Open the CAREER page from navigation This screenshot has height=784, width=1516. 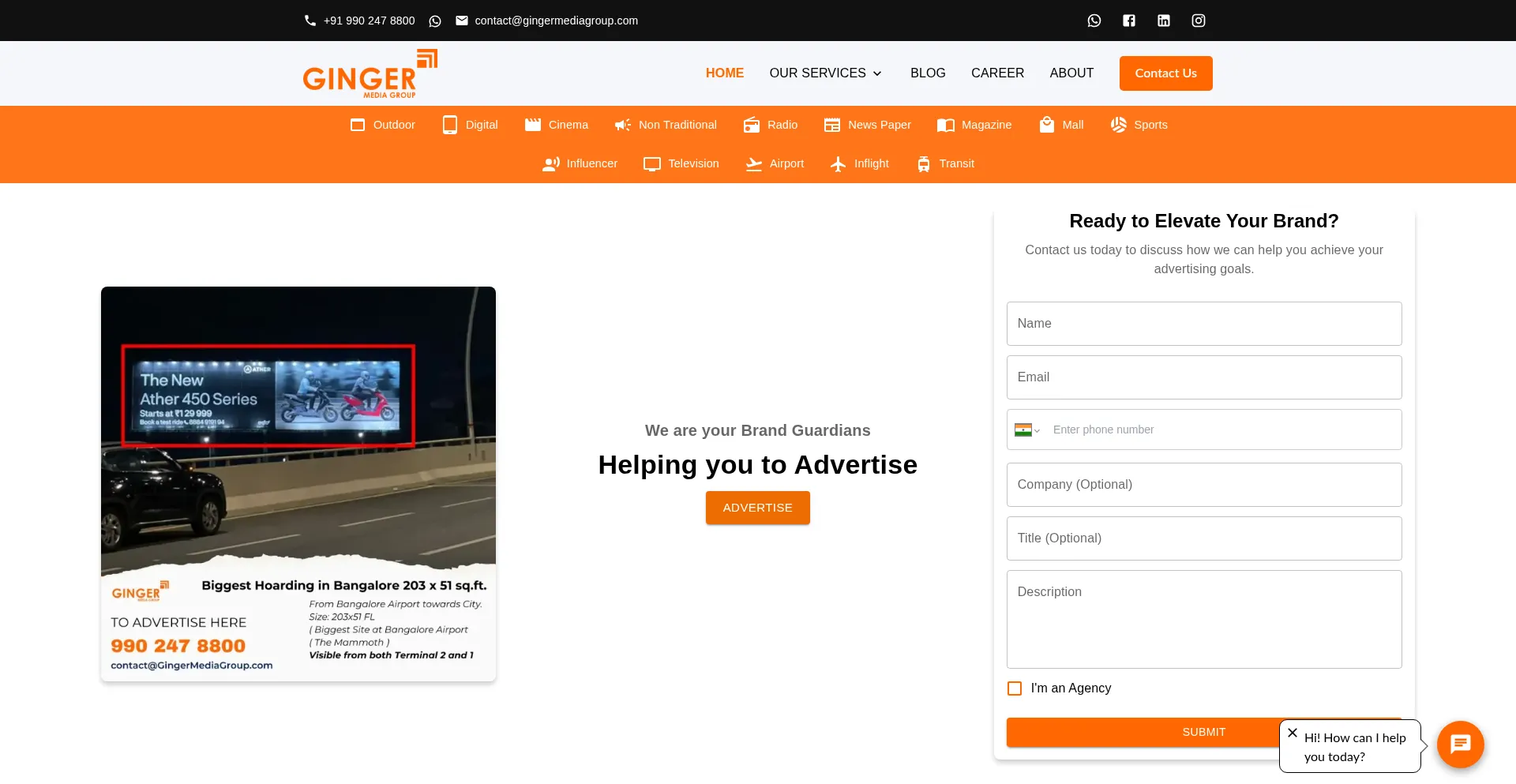coord(997,73)
